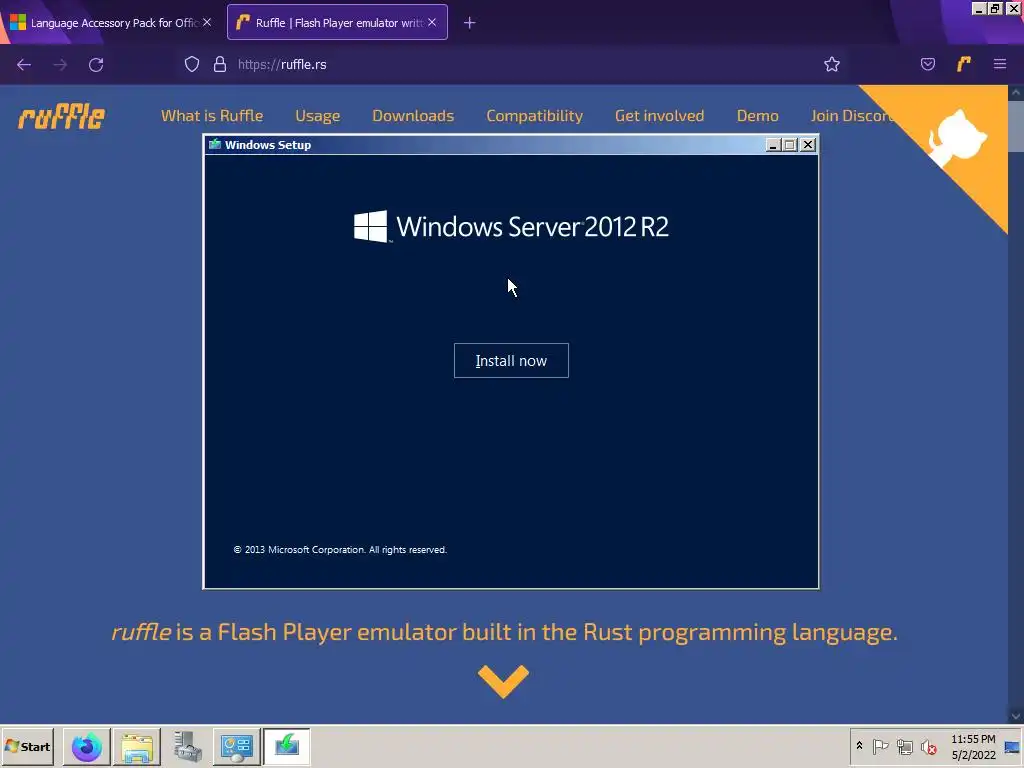Open the taskbar clock and date
1024x768 pixels.
[973, 746]
